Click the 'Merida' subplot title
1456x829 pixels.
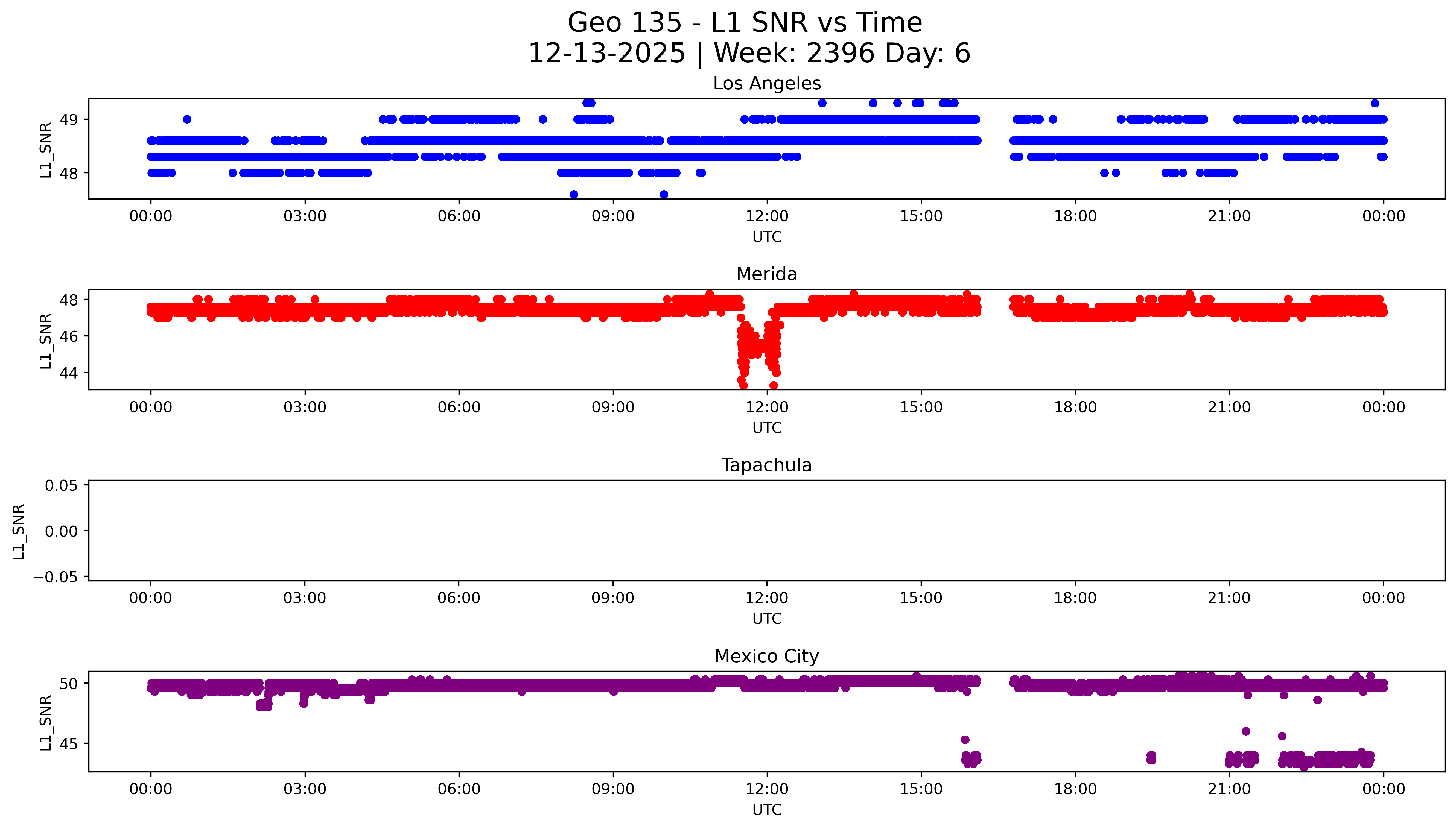(x=766, y=274)
